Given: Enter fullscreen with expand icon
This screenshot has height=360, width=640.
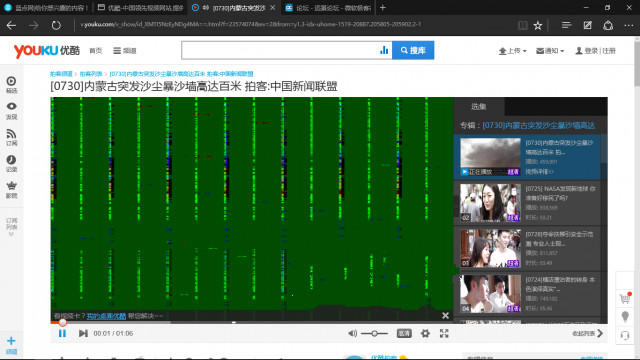Looking at the screenshot, I should click(444, 333).
